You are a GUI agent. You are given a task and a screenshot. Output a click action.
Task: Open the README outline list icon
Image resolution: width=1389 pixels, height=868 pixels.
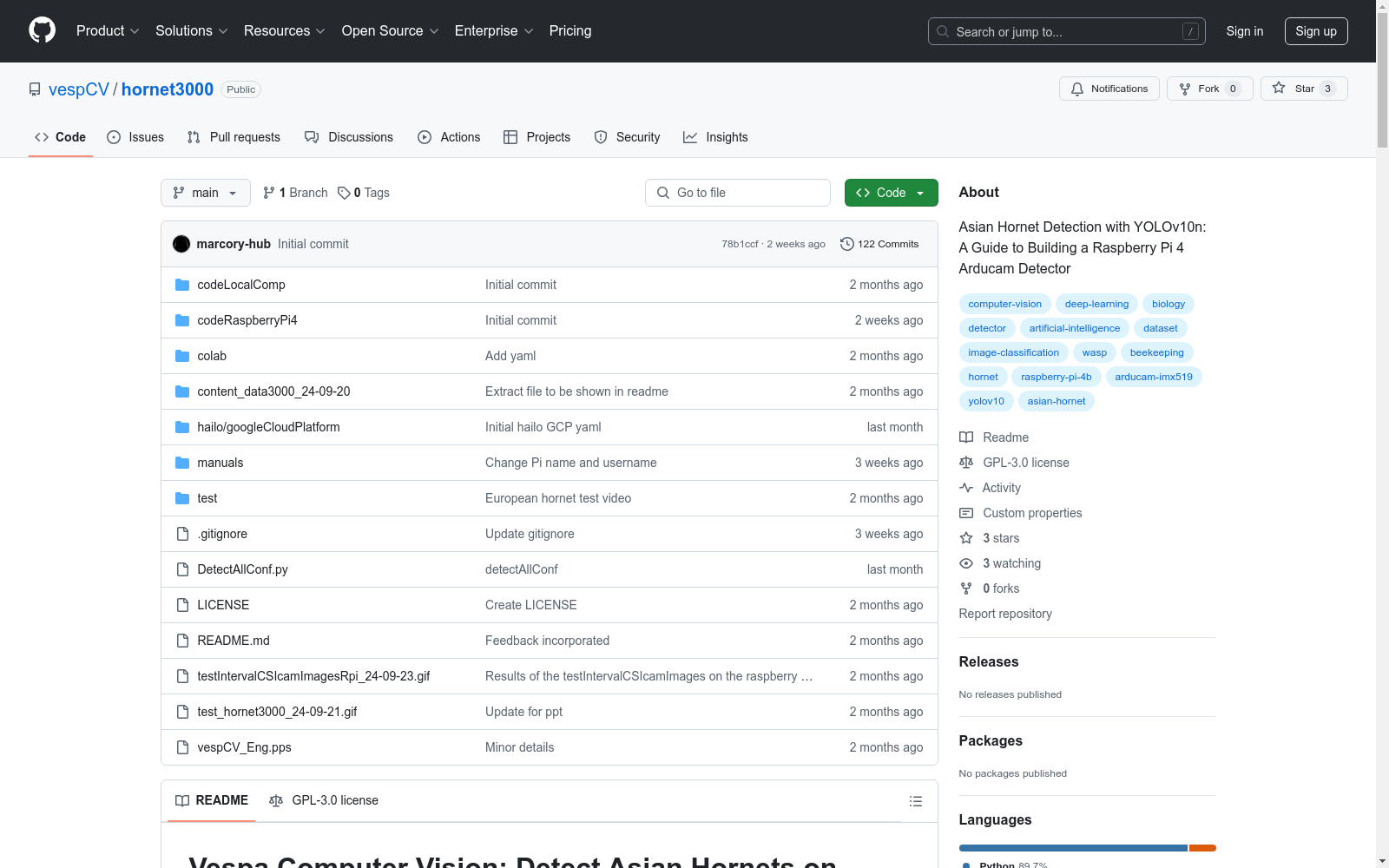click(915, 801)
